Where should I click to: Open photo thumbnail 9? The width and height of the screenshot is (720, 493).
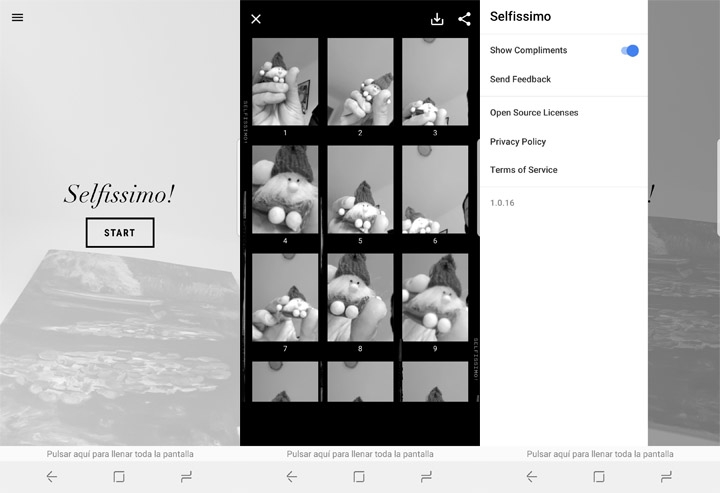coord(435,297)
